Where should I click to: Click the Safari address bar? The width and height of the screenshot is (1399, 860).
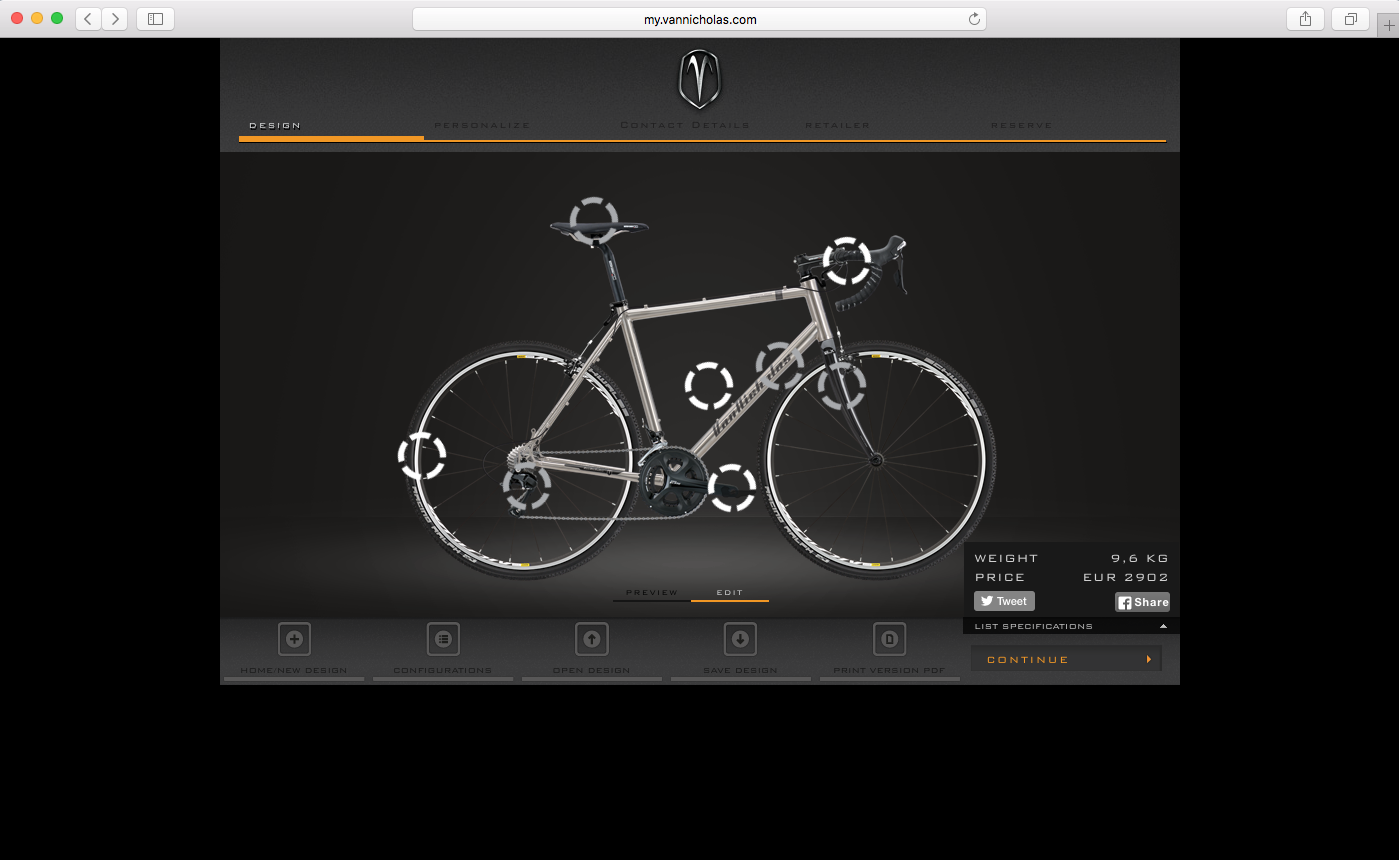pos(699,19)
